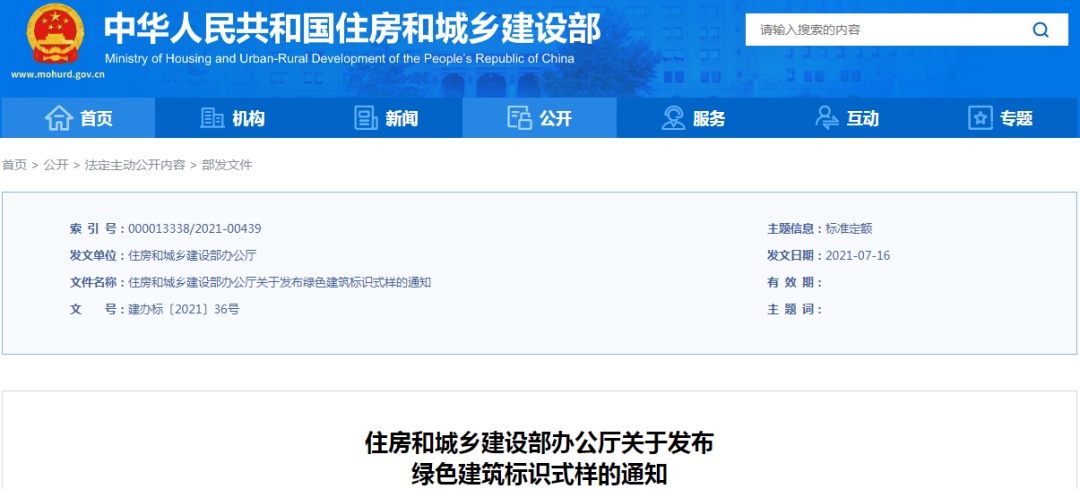Click the star icon beside 专题

[x=980, y=118]
